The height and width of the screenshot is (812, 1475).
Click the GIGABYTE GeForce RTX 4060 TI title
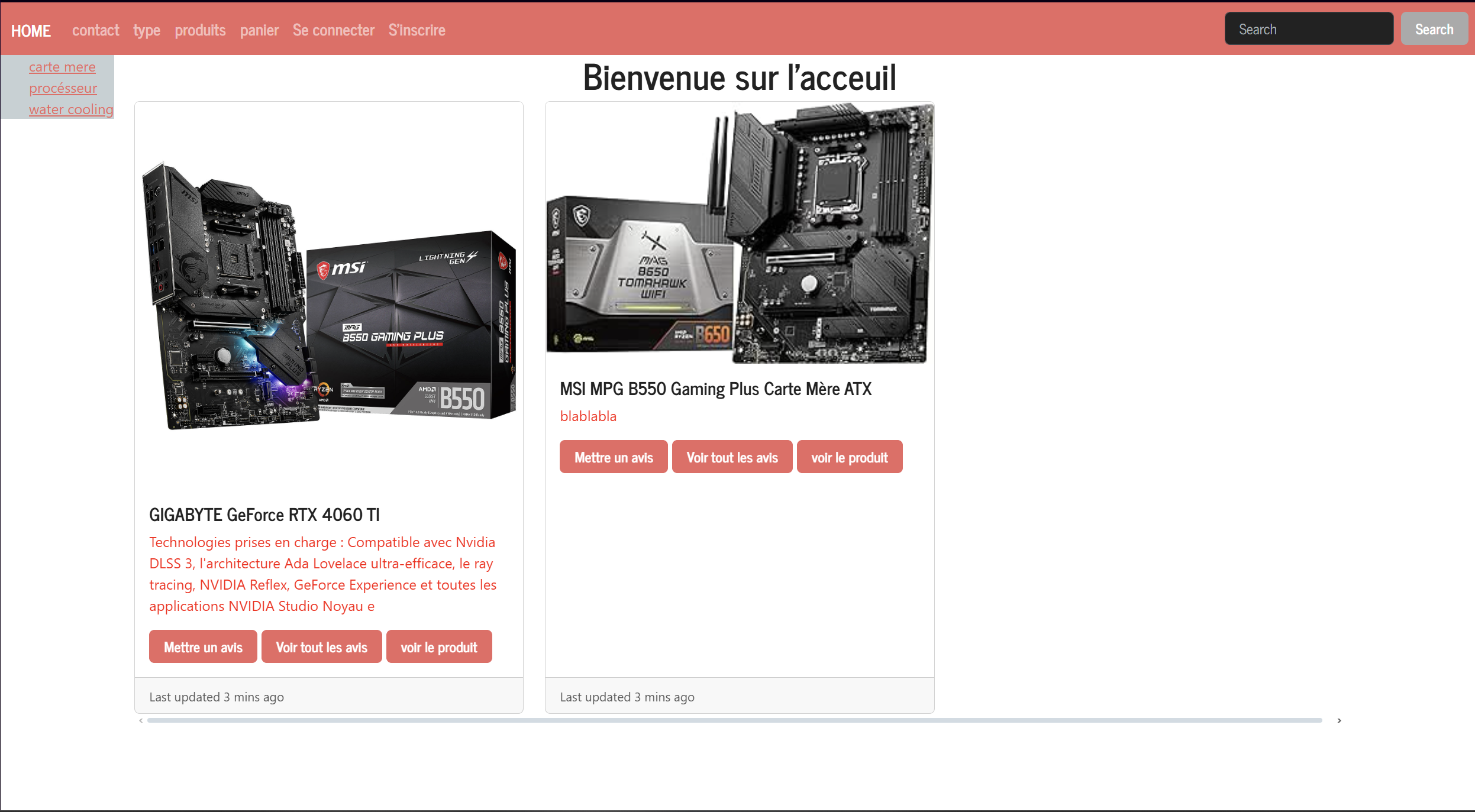point(264,515)
